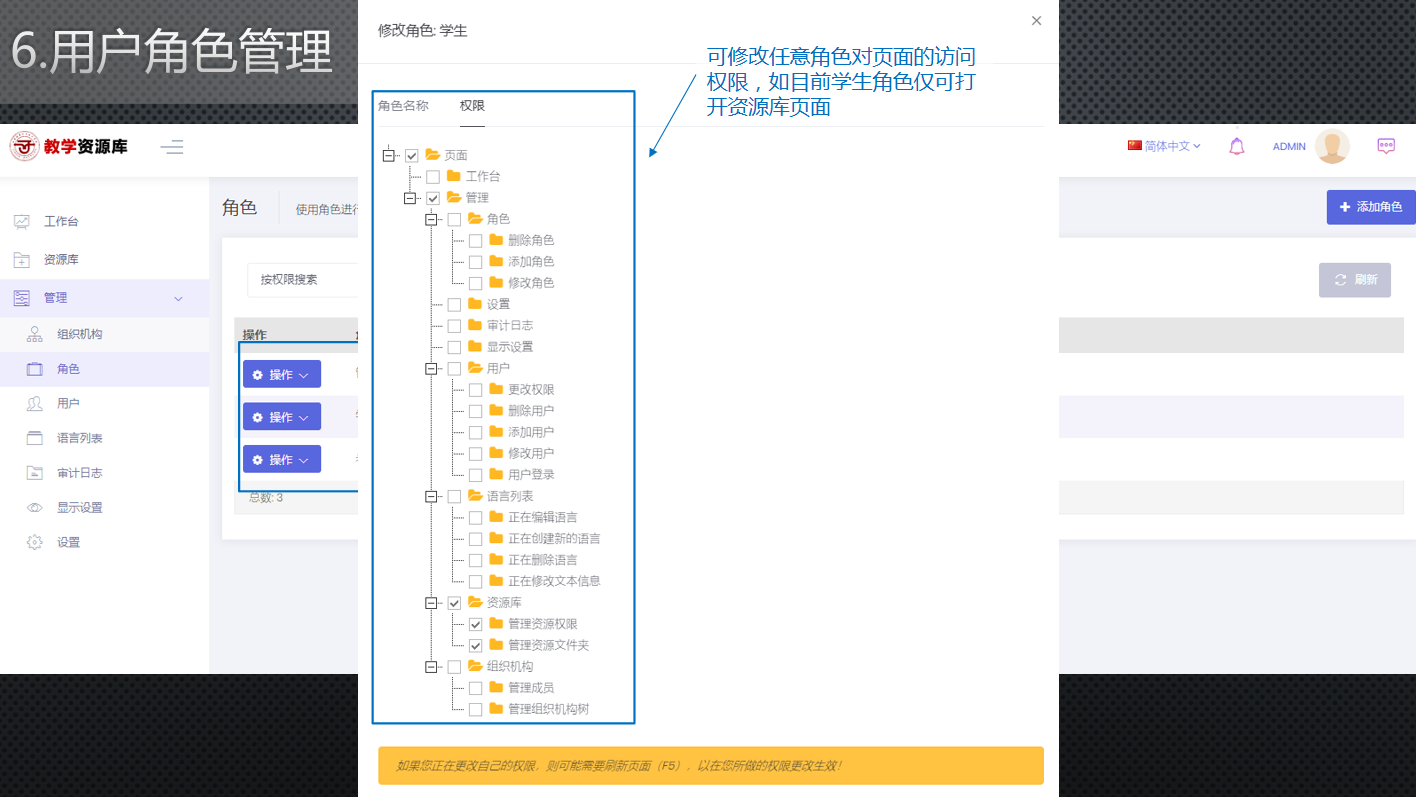The height and width of the screenshot is (797, 1416).
Task: Check the 管理组织机构树 checkbox
Action: [475, 709]
